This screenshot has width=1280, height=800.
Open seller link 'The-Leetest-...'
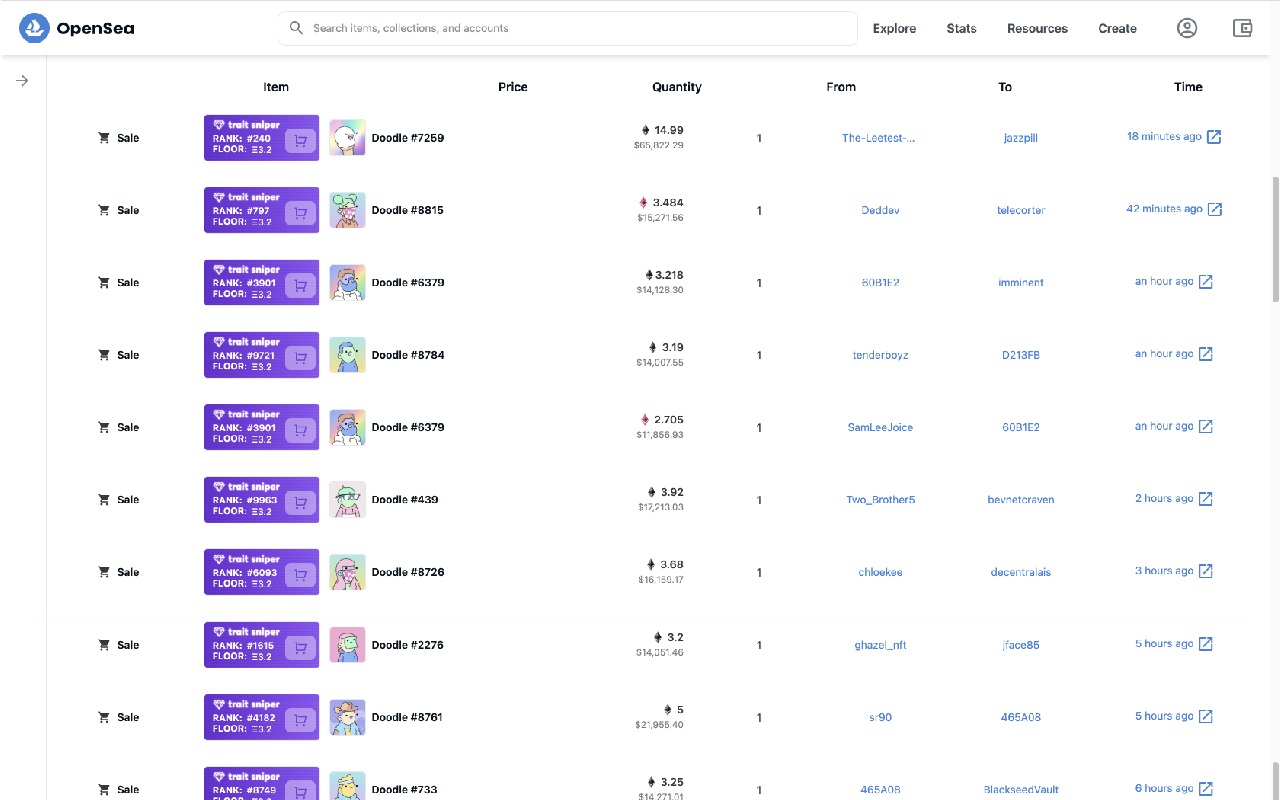[x=880, y=137]
